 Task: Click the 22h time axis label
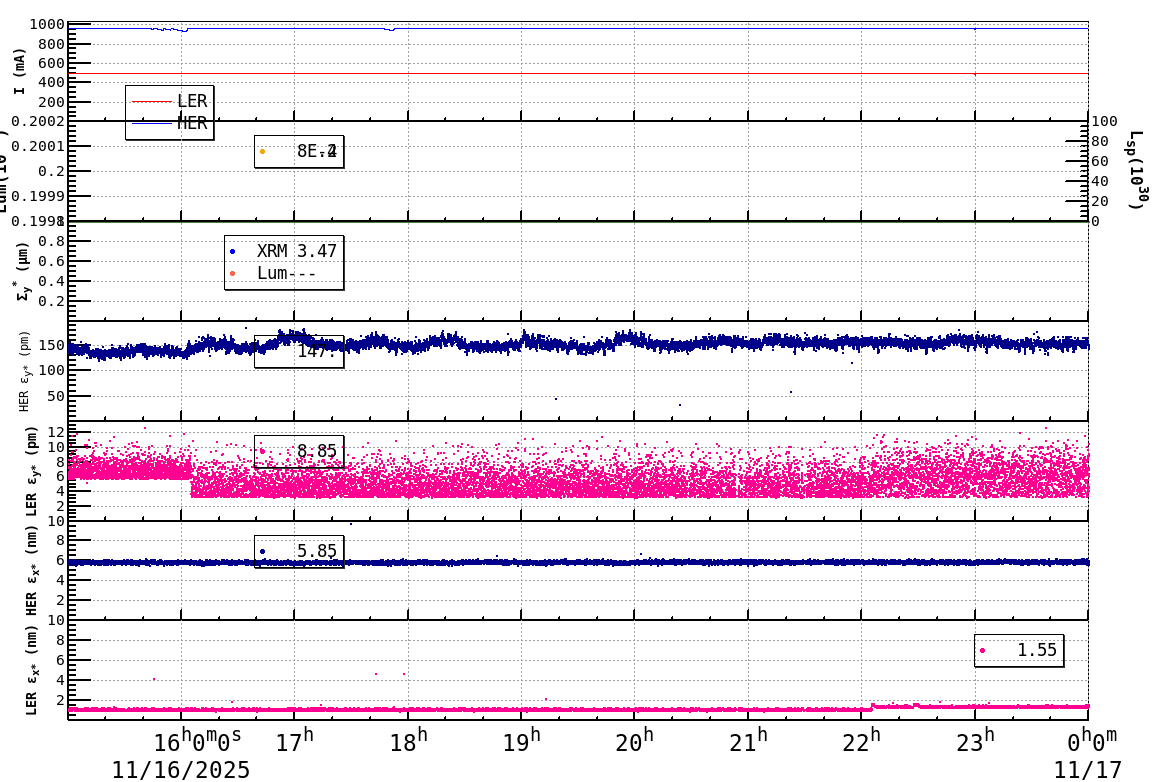[x=861, y=741]
